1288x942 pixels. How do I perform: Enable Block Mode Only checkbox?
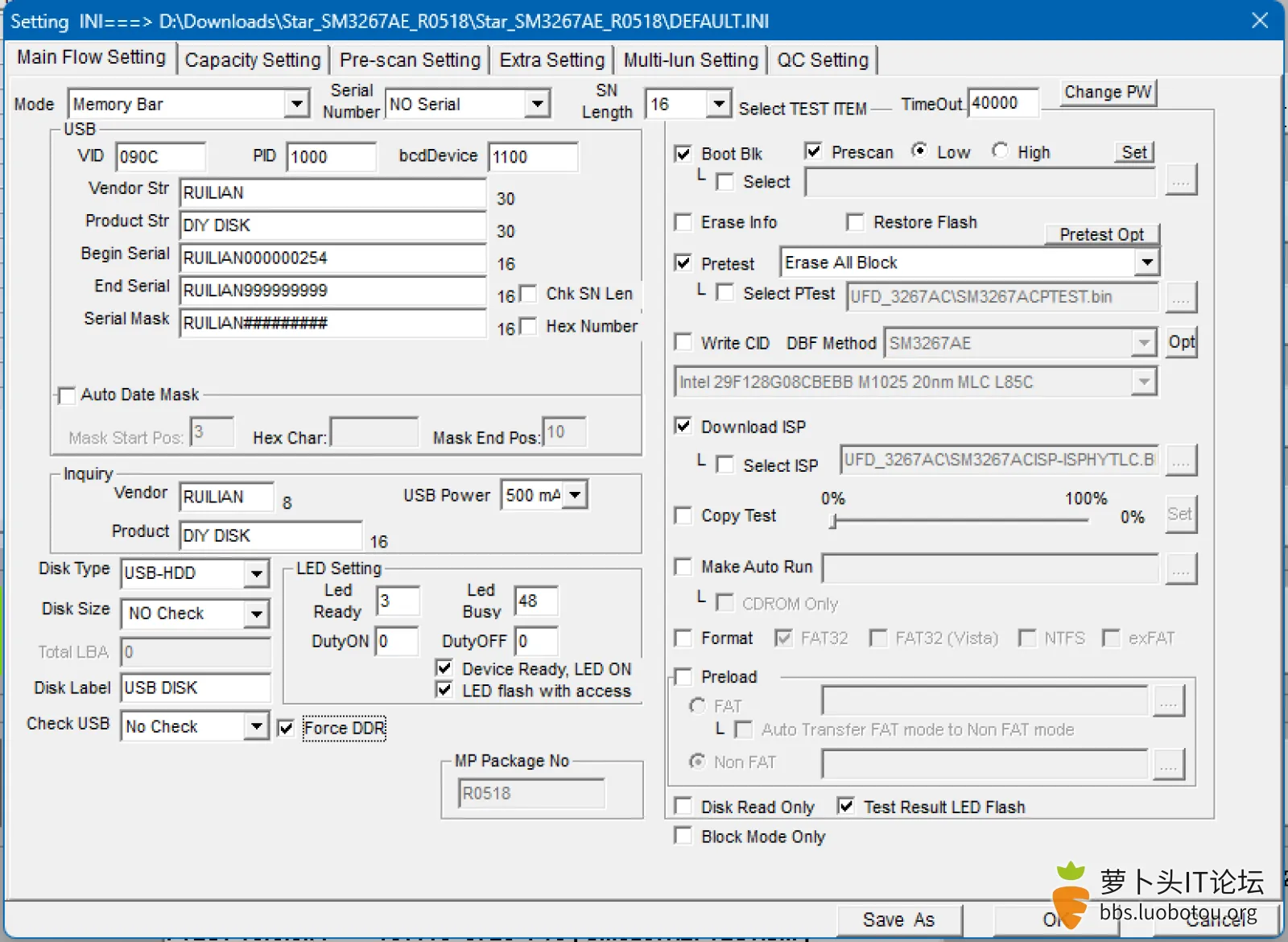tap(683, 836)
